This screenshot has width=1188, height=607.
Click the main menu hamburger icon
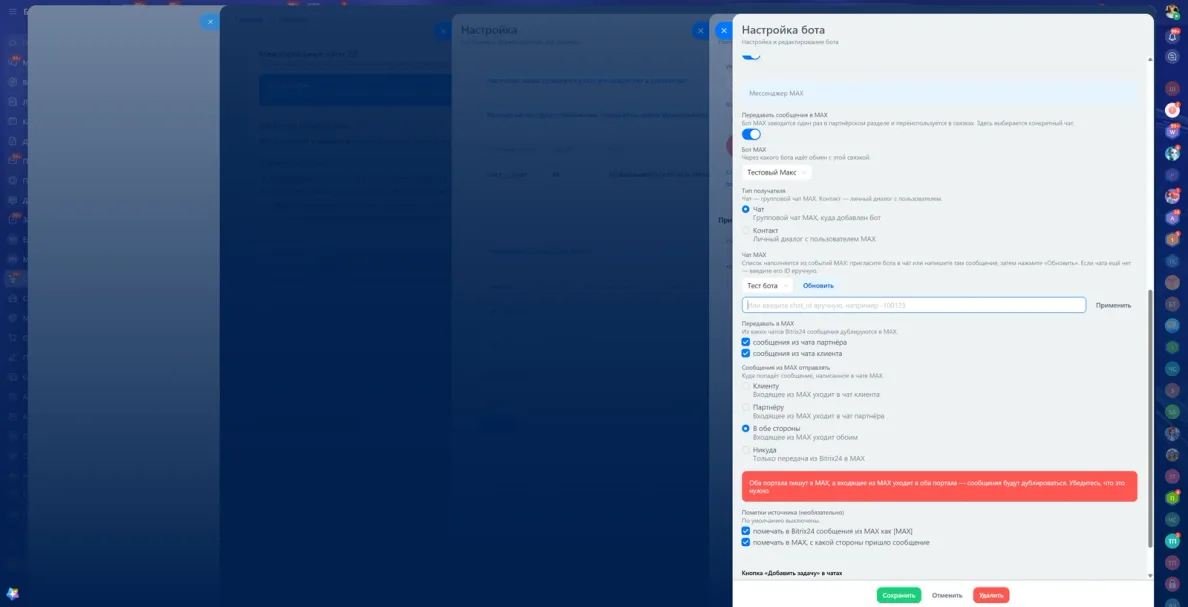coord(12,12)
